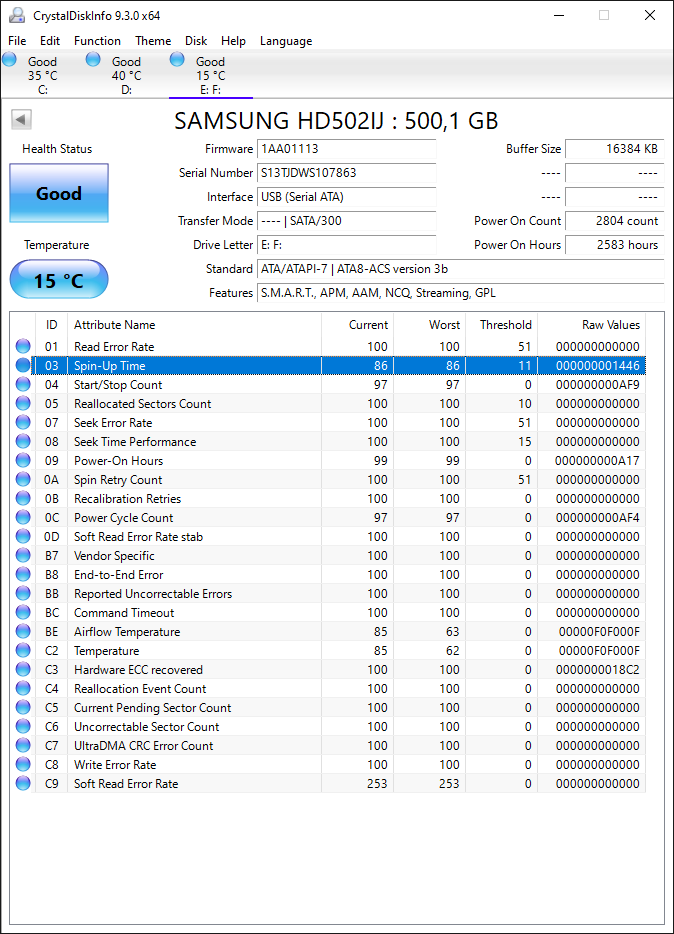The image size is (674, 934).
Task: Click the Serial Number field S13TJDWS107863
Action: click(347, 173)
